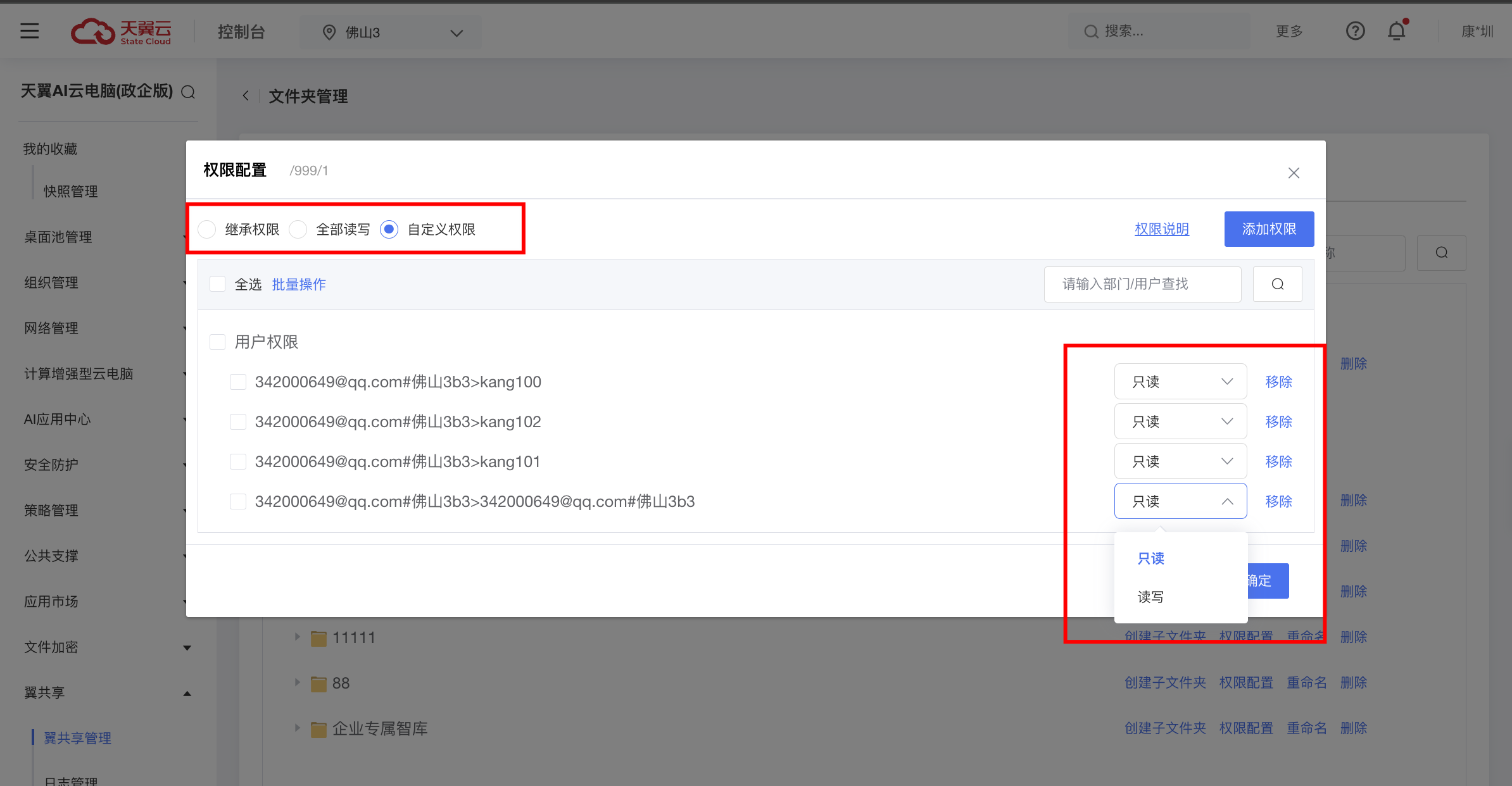Open the notifications bell

(1396, 31)
